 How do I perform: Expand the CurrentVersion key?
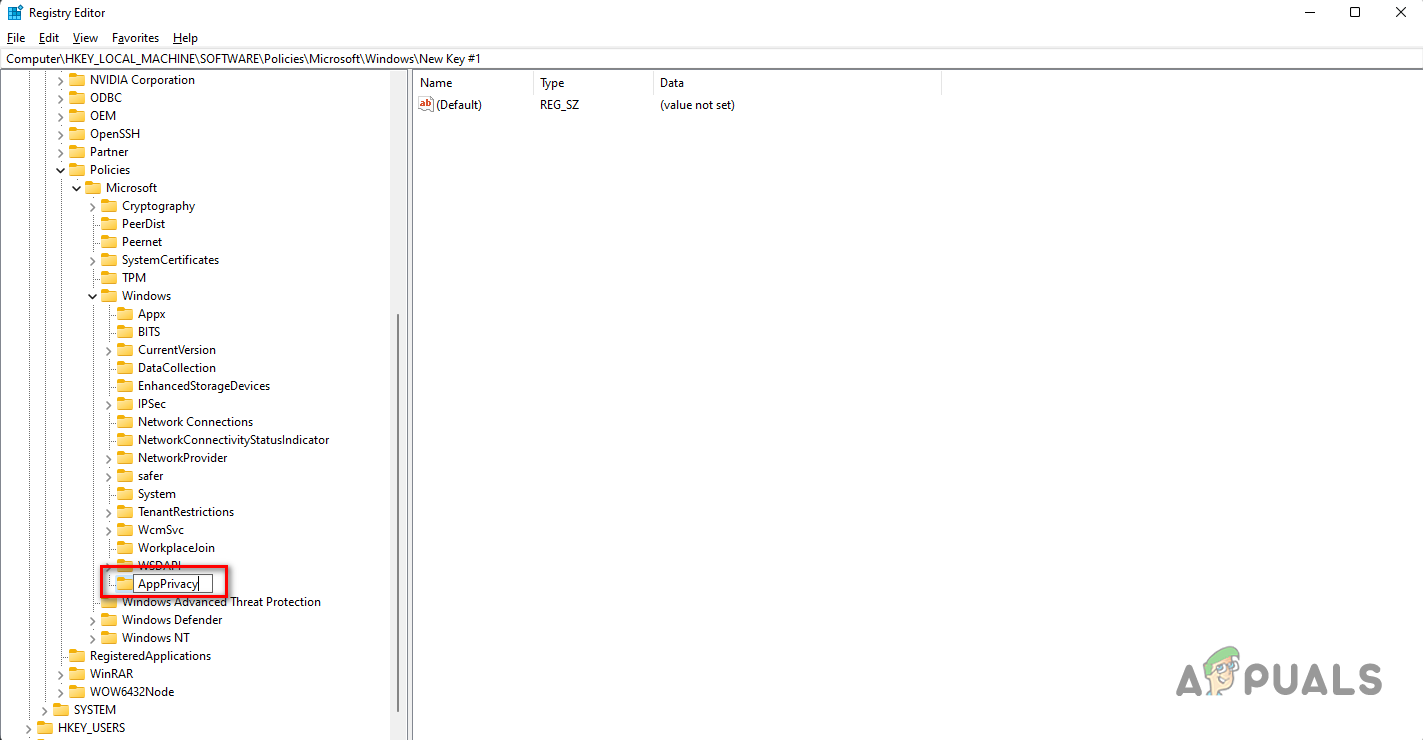coord(109,350)
